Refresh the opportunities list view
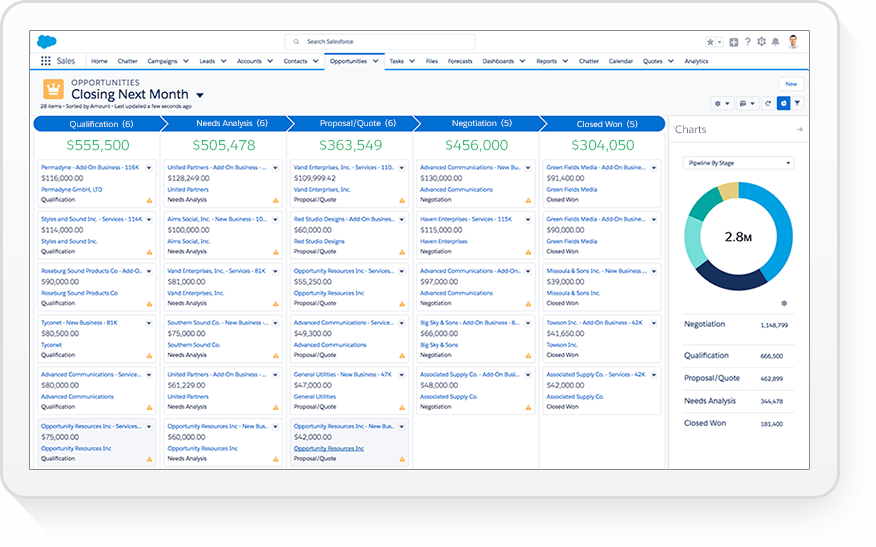Image resolution: width=876 pixels, height=547 pixels. [x=768, y=103]
